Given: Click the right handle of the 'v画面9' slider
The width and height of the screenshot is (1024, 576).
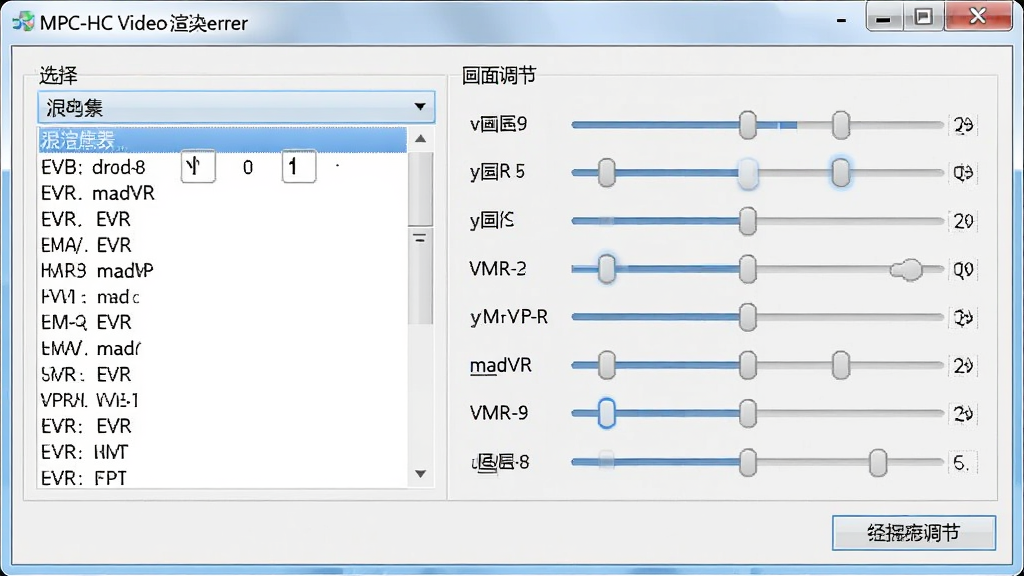Looking at the screenshot, I should [841, 125].
